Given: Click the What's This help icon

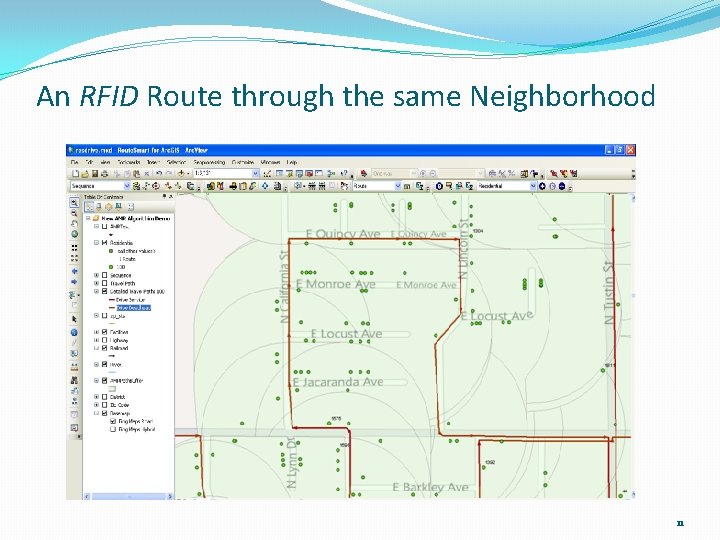Looking at the screenshot, I should click(x=344, y=174).
